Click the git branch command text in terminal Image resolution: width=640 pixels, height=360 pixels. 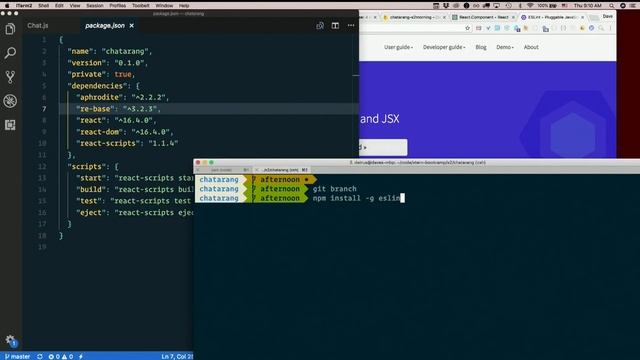[335, 189]
